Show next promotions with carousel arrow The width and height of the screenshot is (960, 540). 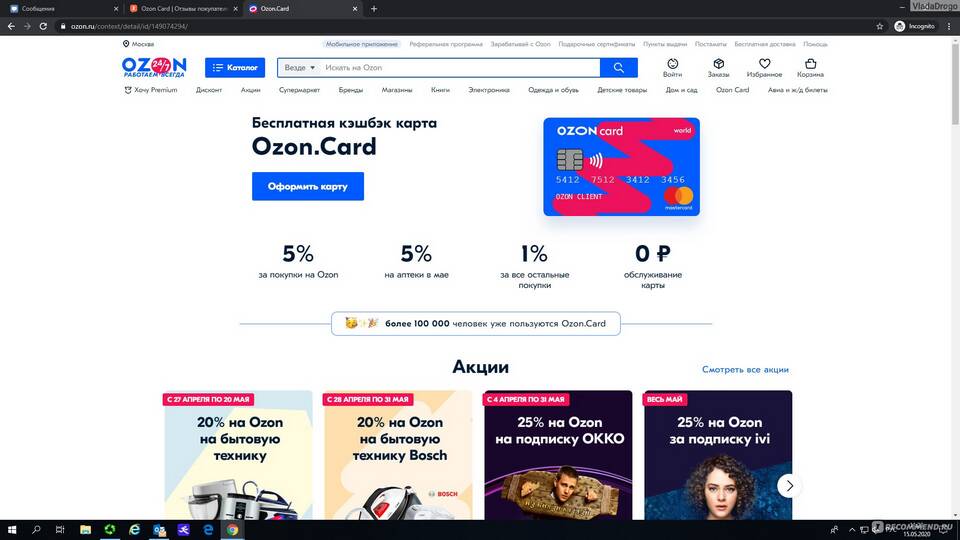coord(789,486)
